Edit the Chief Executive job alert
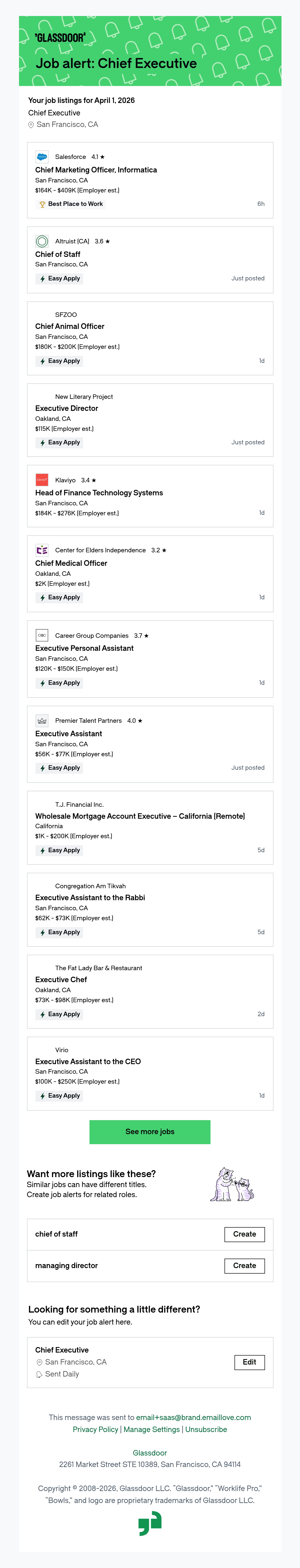This screenshot has height=1568, width=300. pyautogui.click(x=249, y=1362)
